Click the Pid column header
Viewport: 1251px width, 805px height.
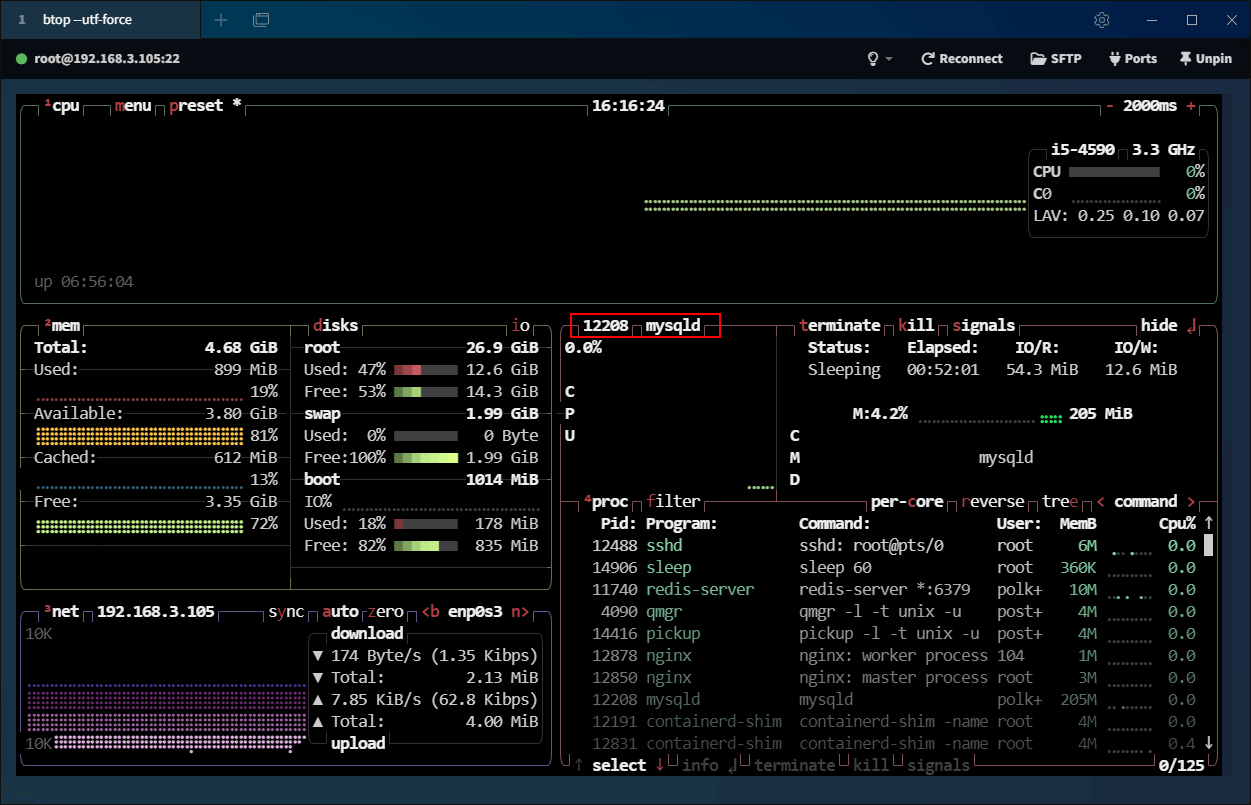tap(618, 524)
